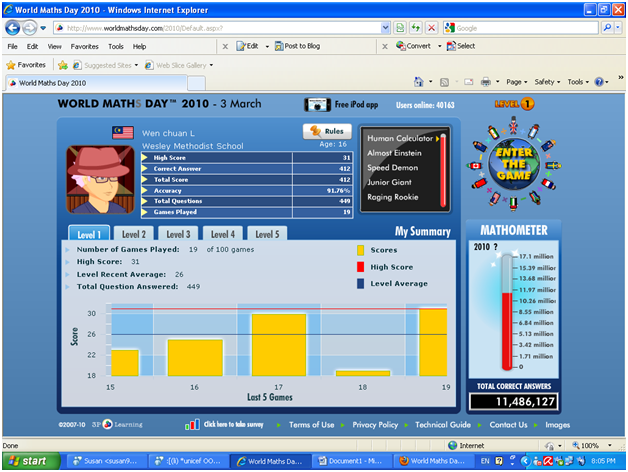Click the yellow Scores legend swatch
Screen dimensions: 628x472
pos(360,250)
